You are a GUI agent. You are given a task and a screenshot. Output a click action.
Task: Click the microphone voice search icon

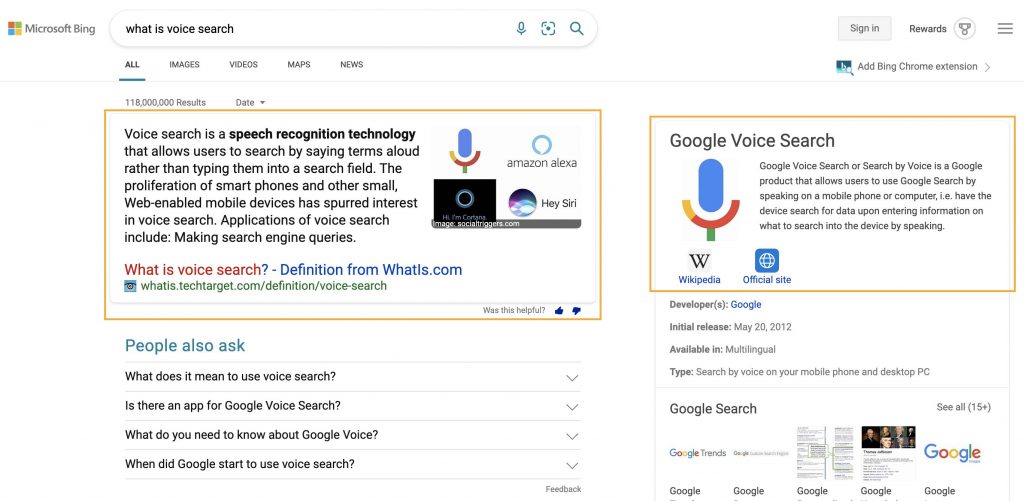coord(520,28)
